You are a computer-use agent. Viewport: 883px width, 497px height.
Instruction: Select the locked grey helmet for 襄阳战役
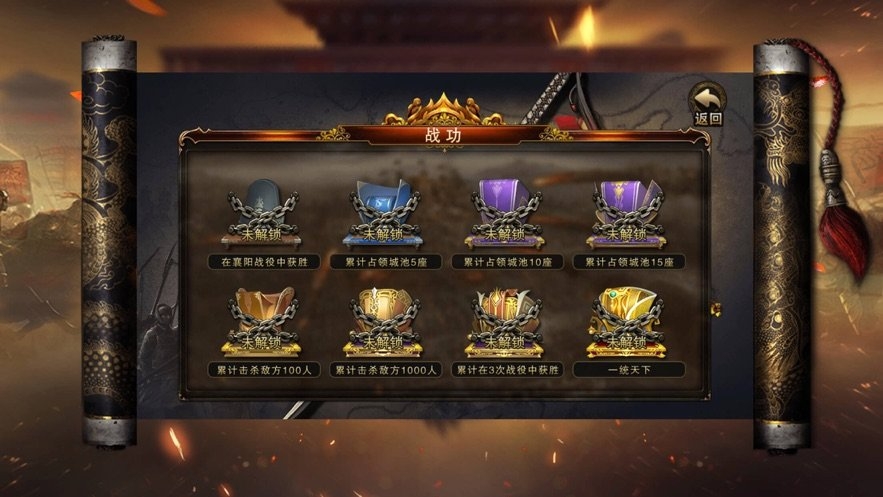tap(262, 213)
